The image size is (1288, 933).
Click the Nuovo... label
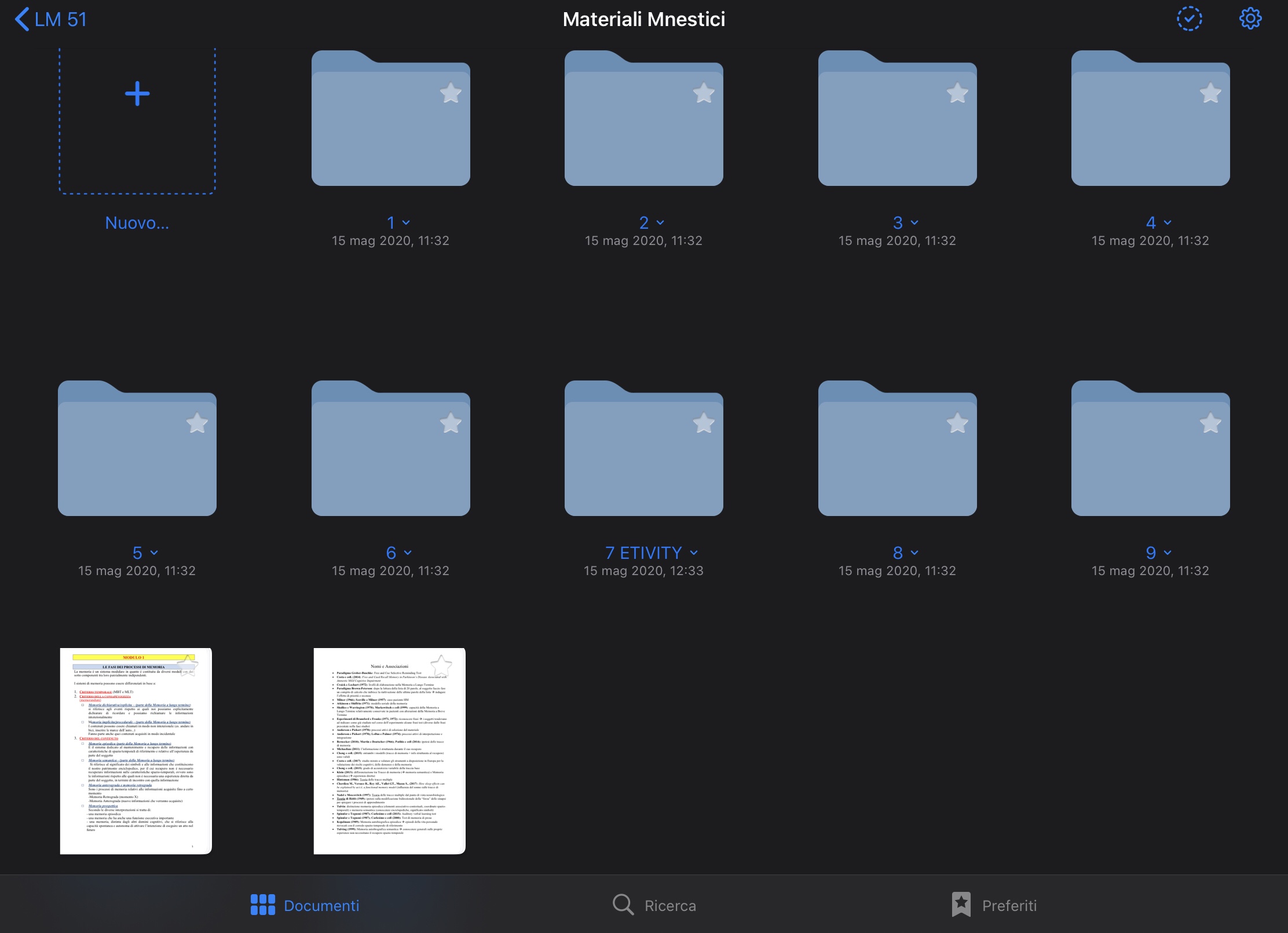pos(137,223)
